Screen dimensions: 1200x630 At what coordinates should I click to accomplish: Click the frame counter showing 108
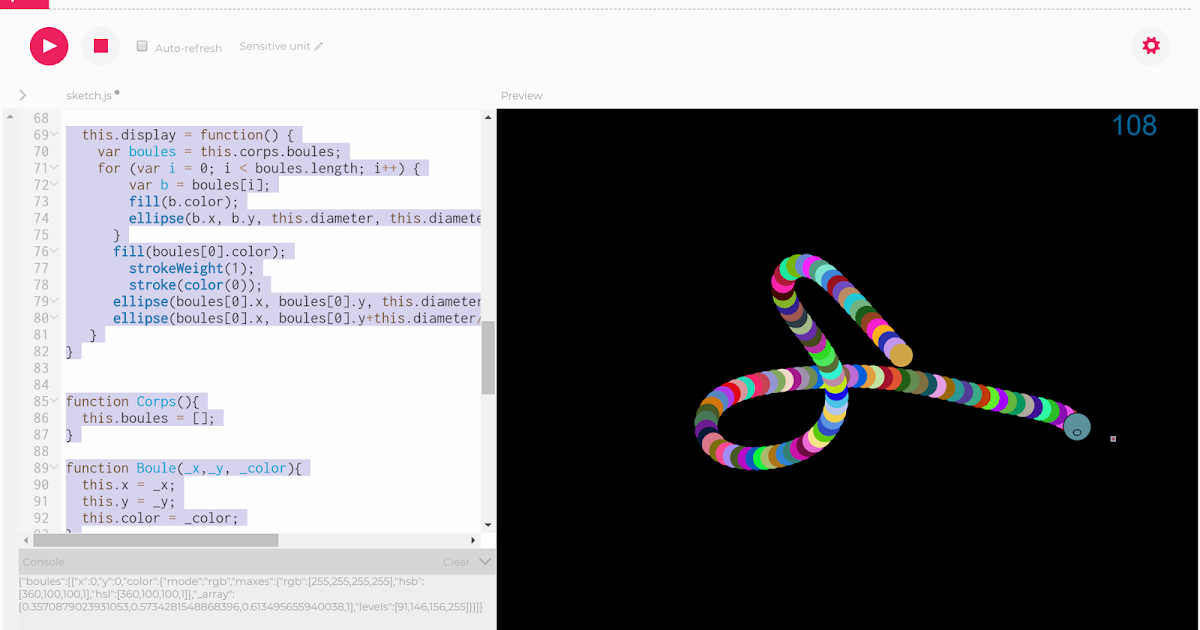[x=1133, y=124]
